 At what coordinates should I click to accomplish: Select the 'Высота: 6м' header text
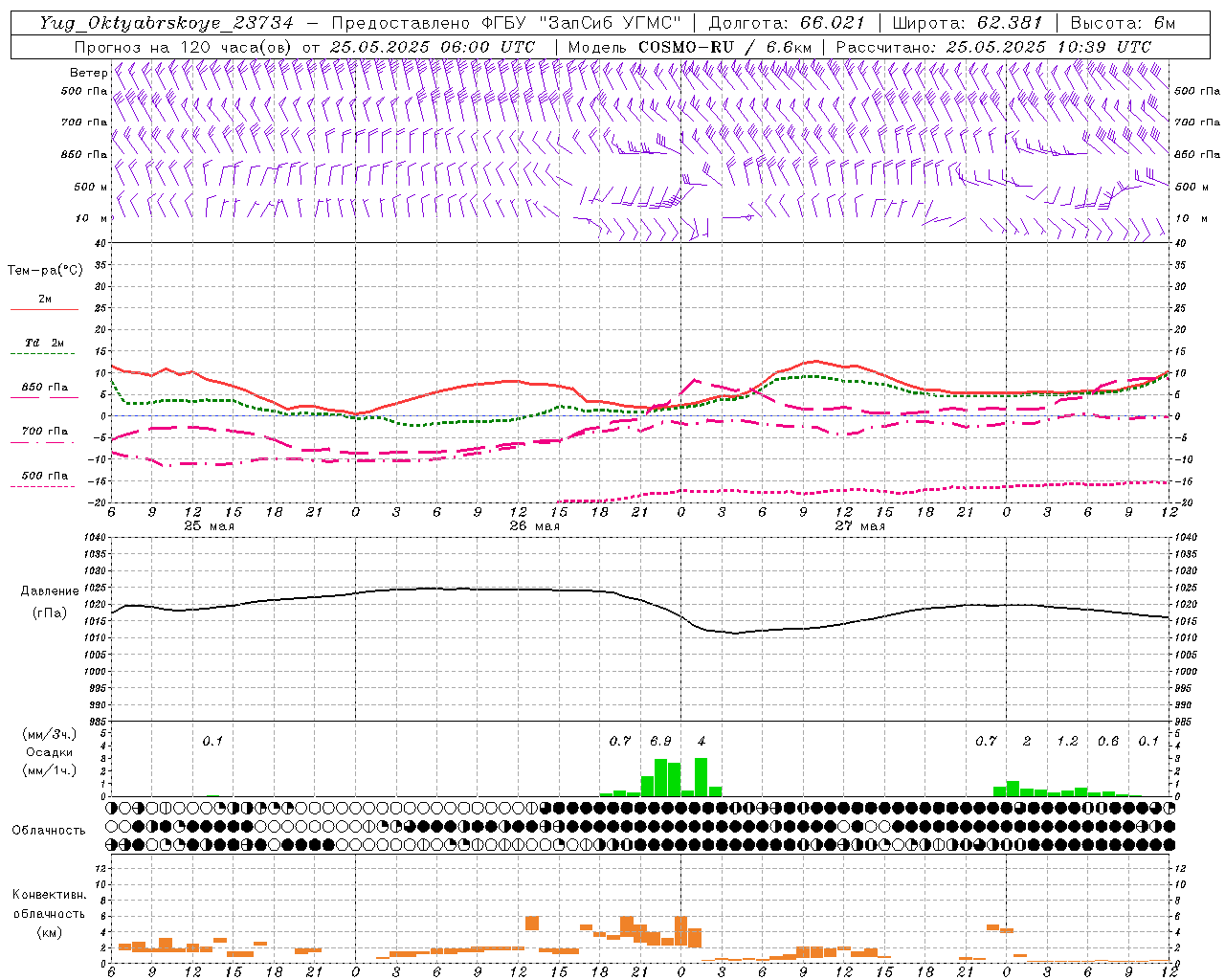point(1122,23)
